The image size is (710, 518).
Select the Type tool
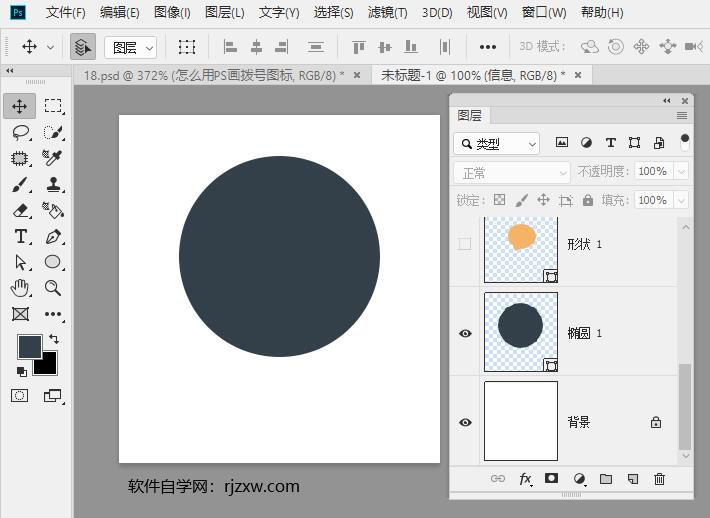point(20,236)
